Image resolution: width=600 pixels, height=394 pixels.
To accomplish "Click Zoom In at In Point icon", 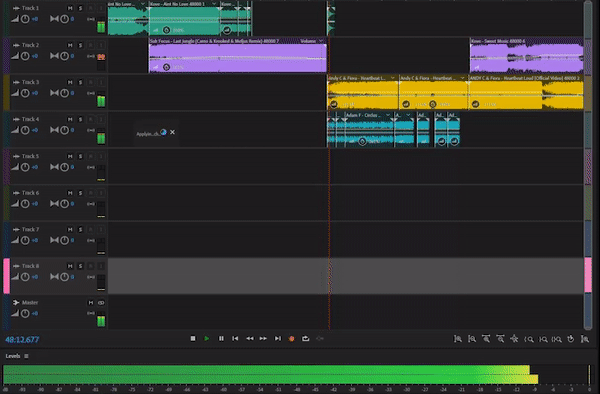I will [x=529, y=339].
